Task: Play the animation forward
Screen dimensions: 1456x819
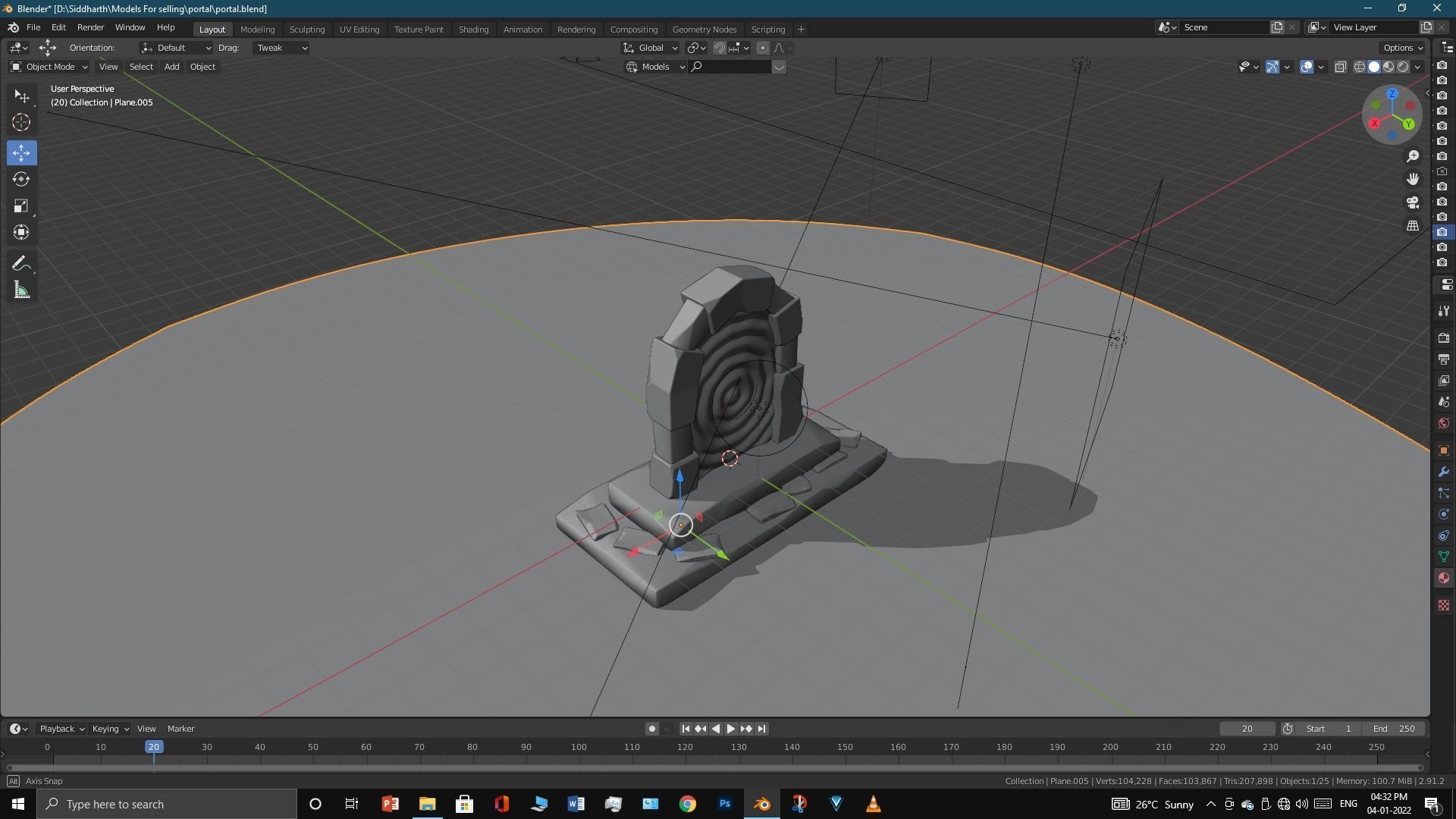Action: coord(731,729)
